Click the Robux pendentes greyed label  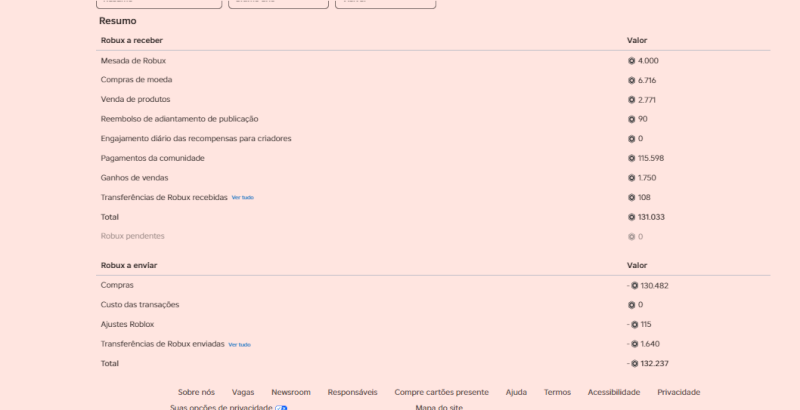point(133,236)
